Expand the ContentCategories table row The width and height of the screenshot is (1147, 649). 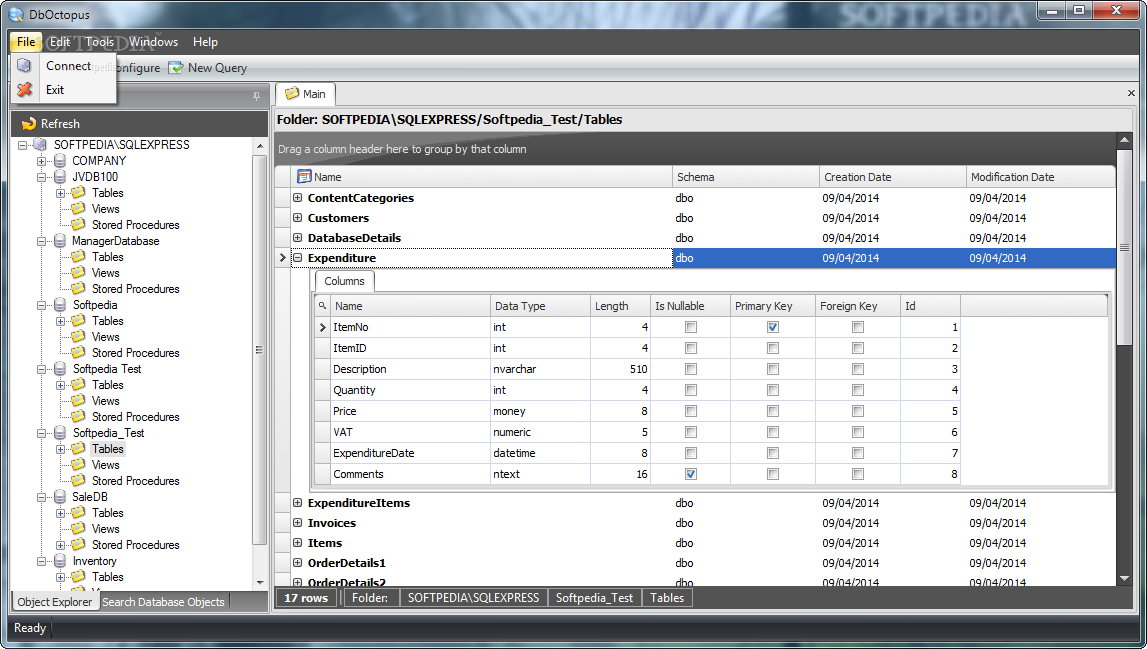click(x=298, y=198)
